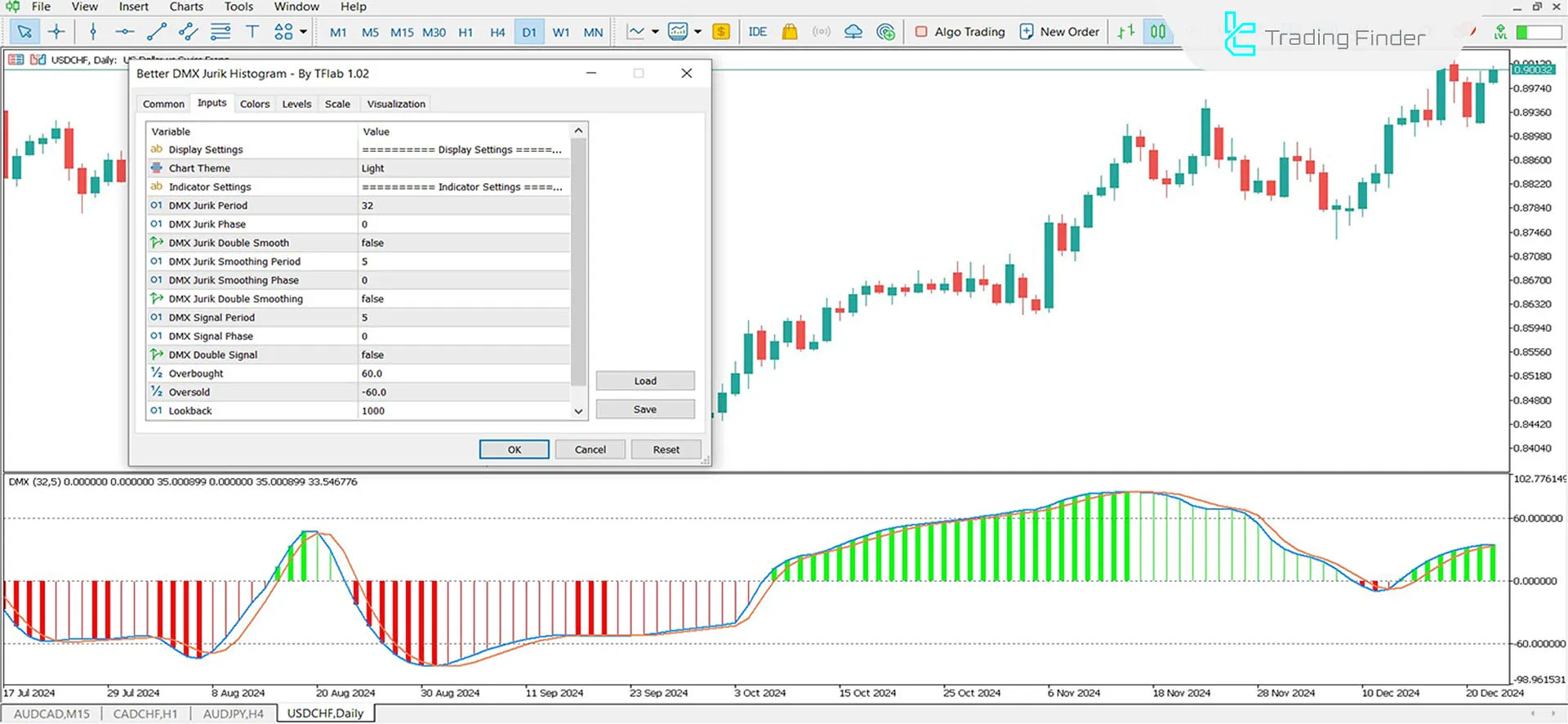Open the shapes objects tool
The image size is (1568, 724).
283,32
